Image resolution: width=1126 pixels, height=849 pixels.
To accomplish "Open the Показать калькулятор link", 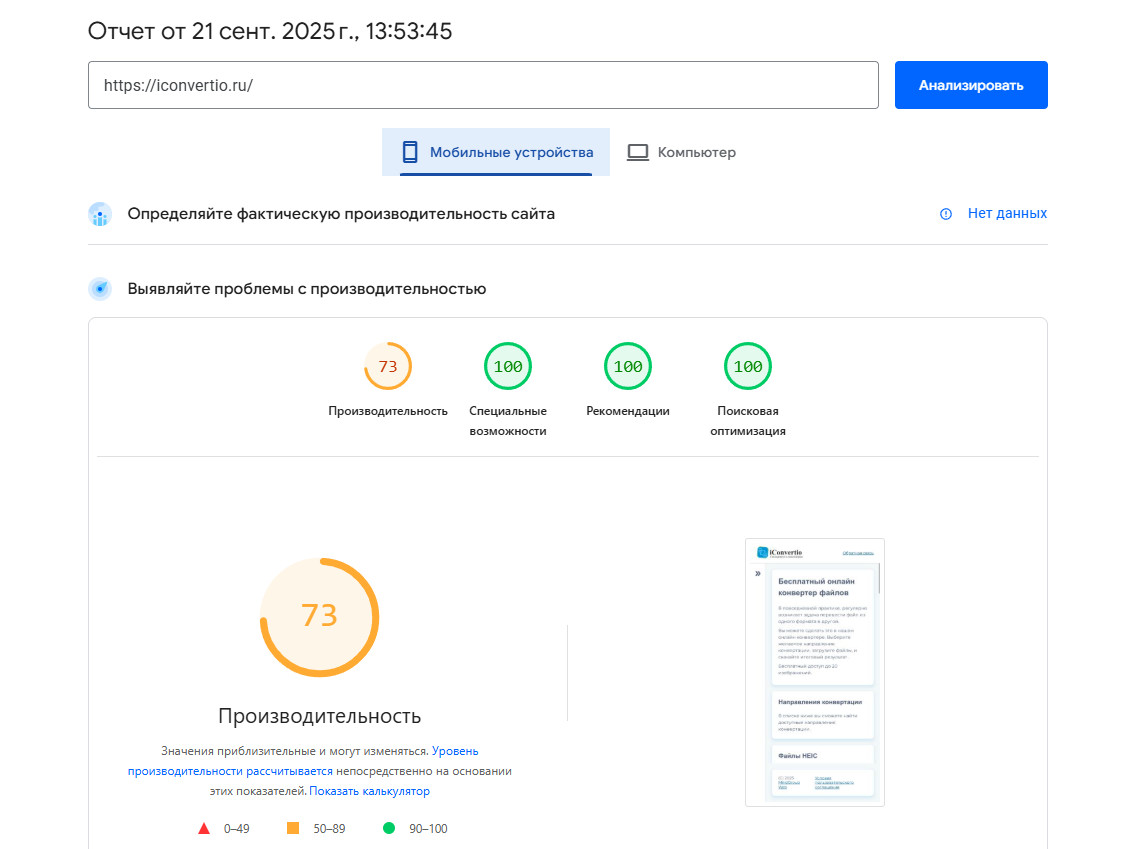I will point(369,791).
